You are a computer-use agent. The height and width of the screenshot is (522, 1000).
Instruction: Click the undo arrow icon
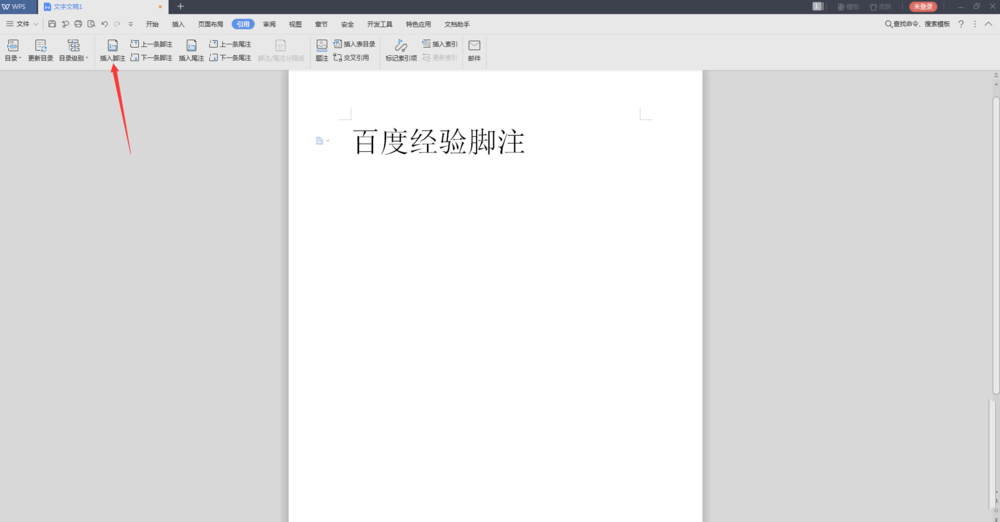coord(105,24)
